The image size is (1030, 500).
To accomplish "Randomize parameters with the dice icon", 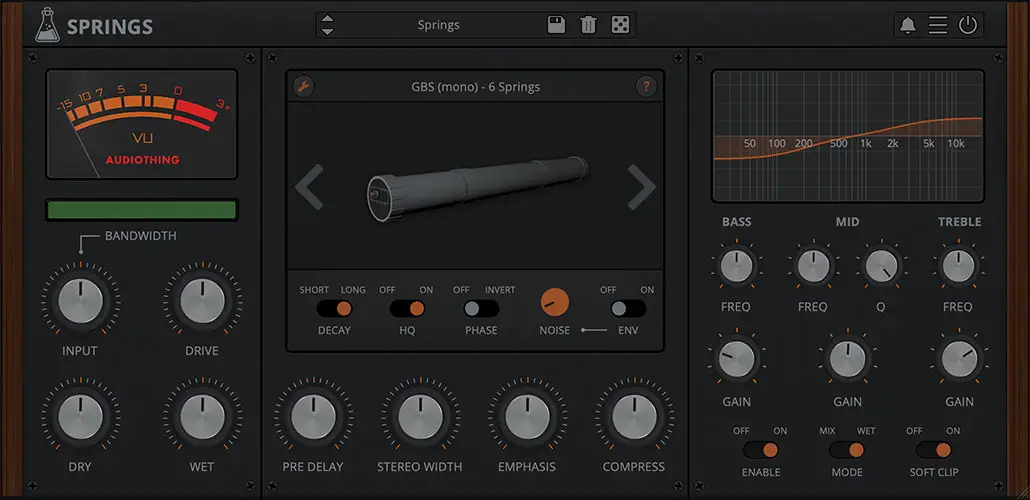I will pos(619,25).
